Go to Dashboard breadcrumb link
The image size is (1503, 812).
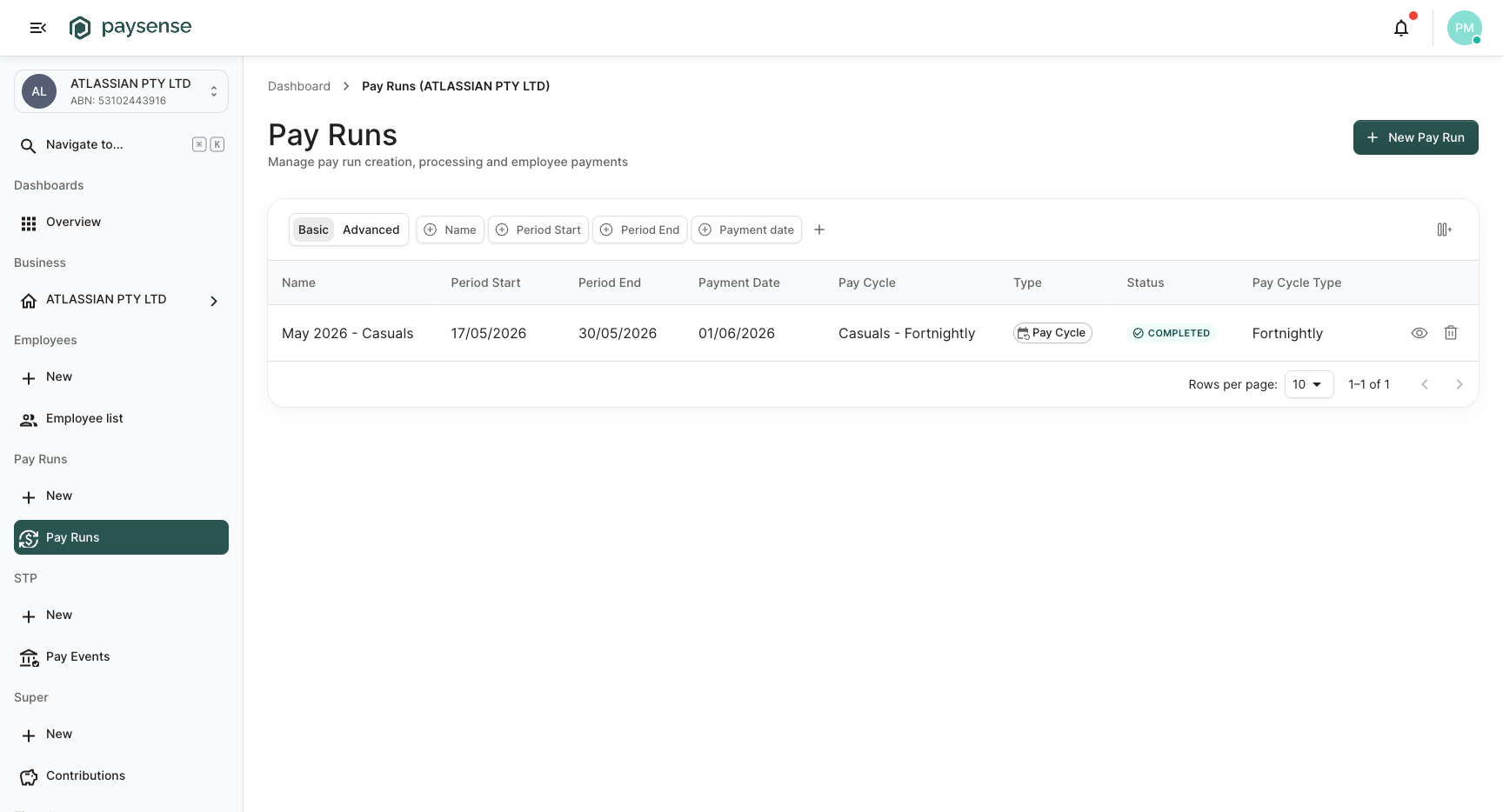pos(299,86)
